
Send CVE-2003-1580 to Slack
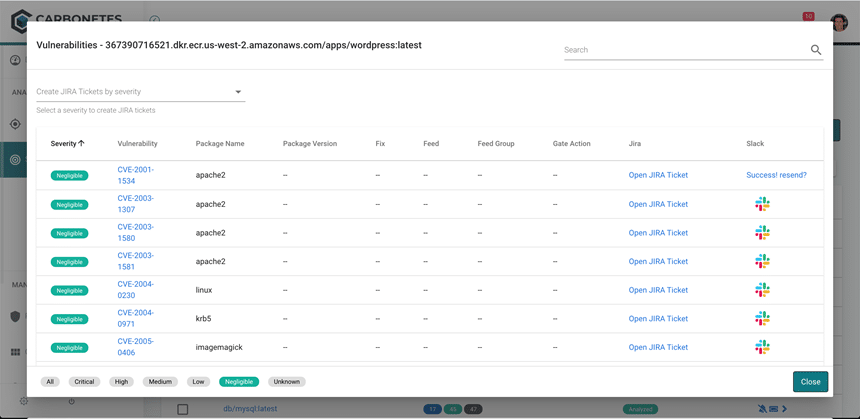(762, 233)
